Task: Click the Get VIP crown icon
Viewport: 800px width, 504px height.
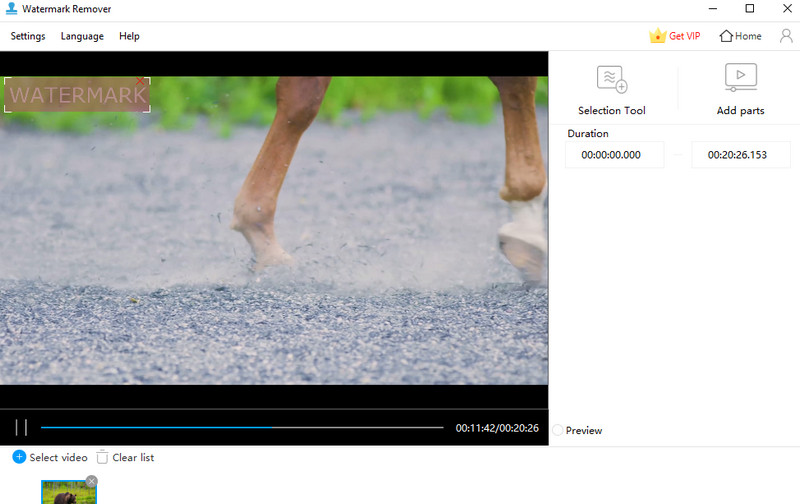Action: pos(657,36)
